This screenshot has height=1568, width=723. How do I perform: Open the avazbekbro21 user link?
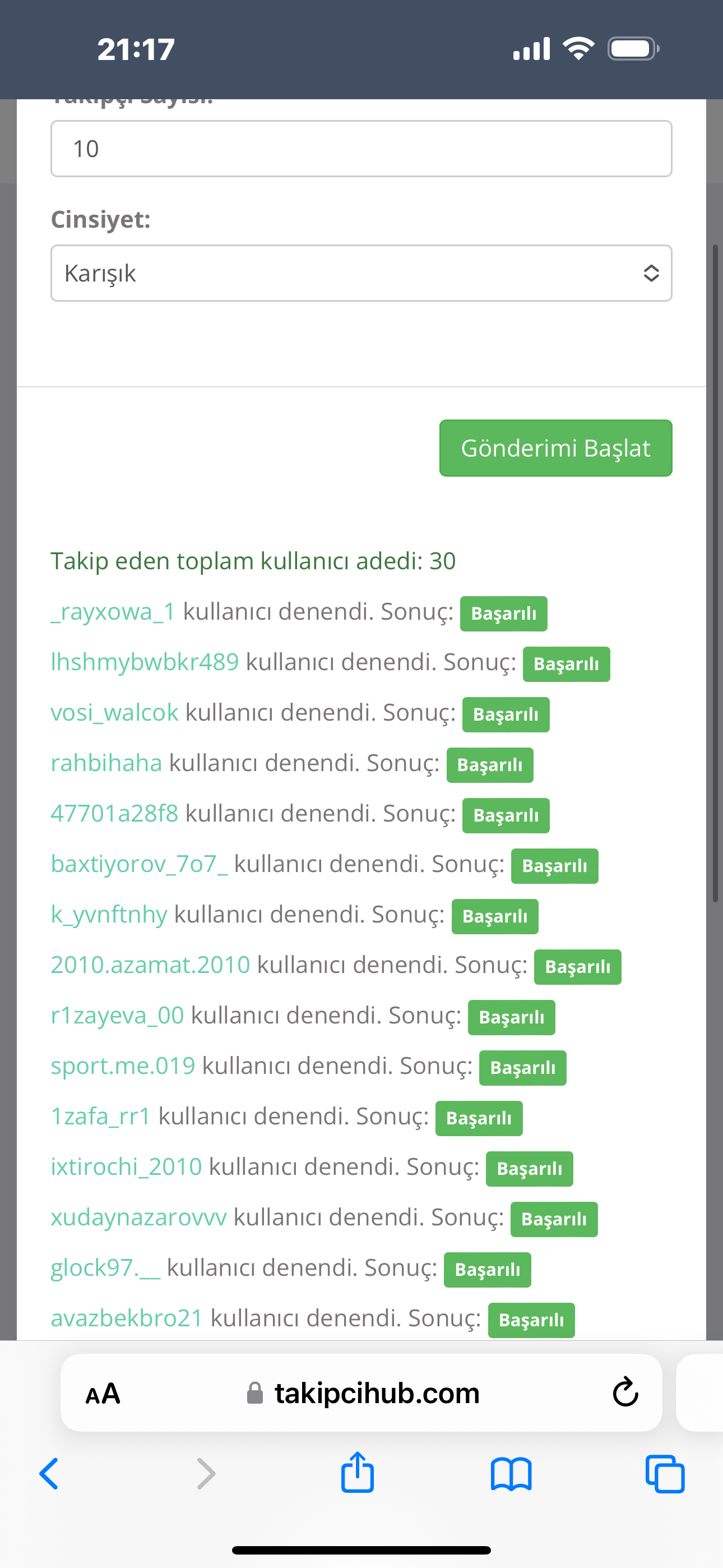127,1318
